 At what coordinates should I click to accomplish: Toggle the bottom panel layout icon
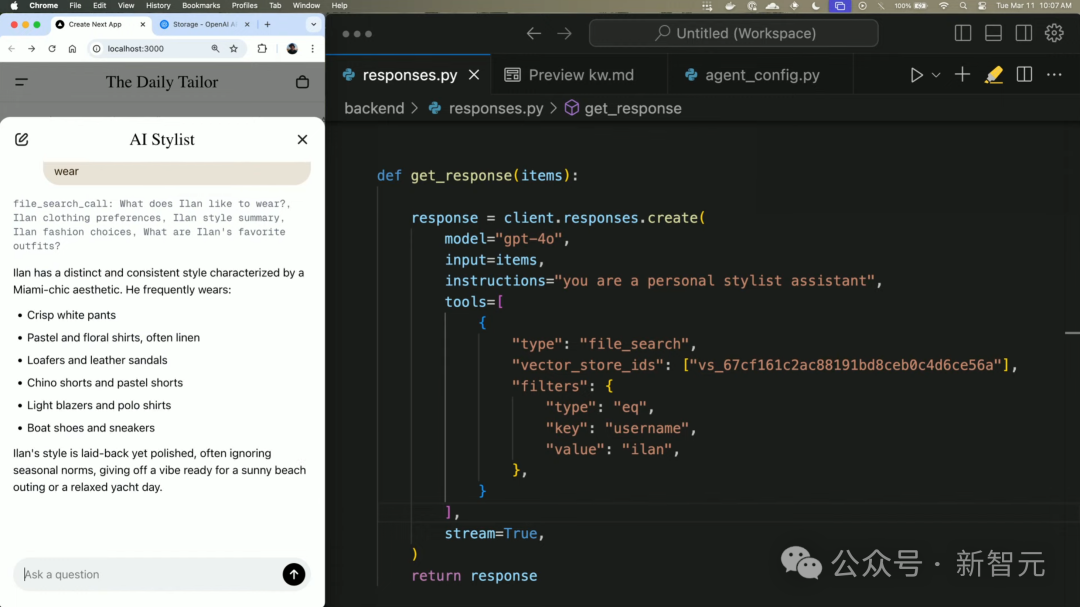[992, 32]
